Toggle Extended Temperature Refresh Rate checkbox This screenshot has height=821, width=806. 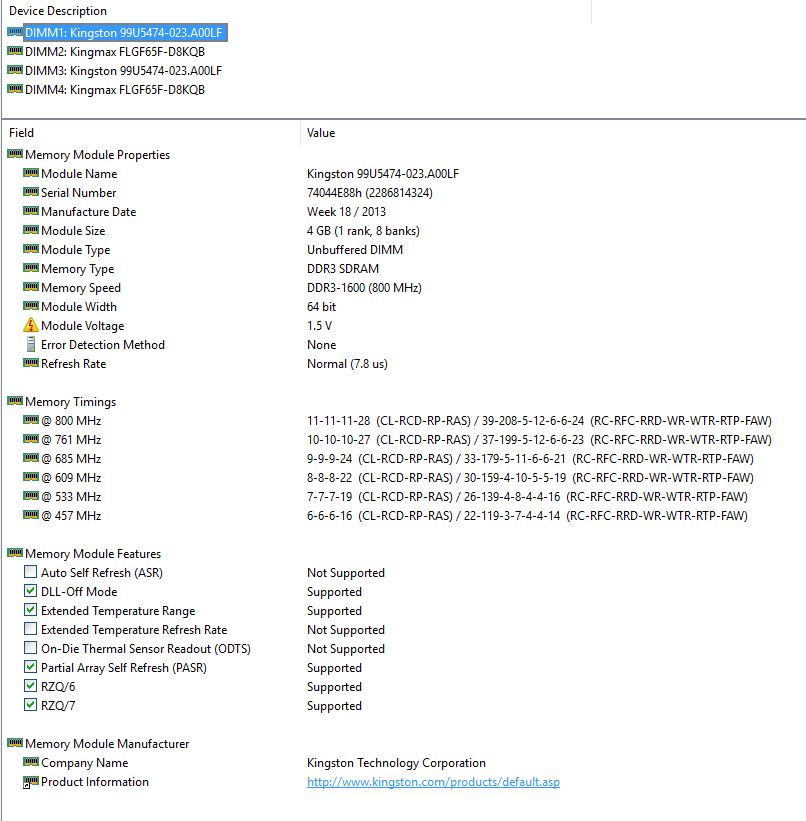(30, 629)
